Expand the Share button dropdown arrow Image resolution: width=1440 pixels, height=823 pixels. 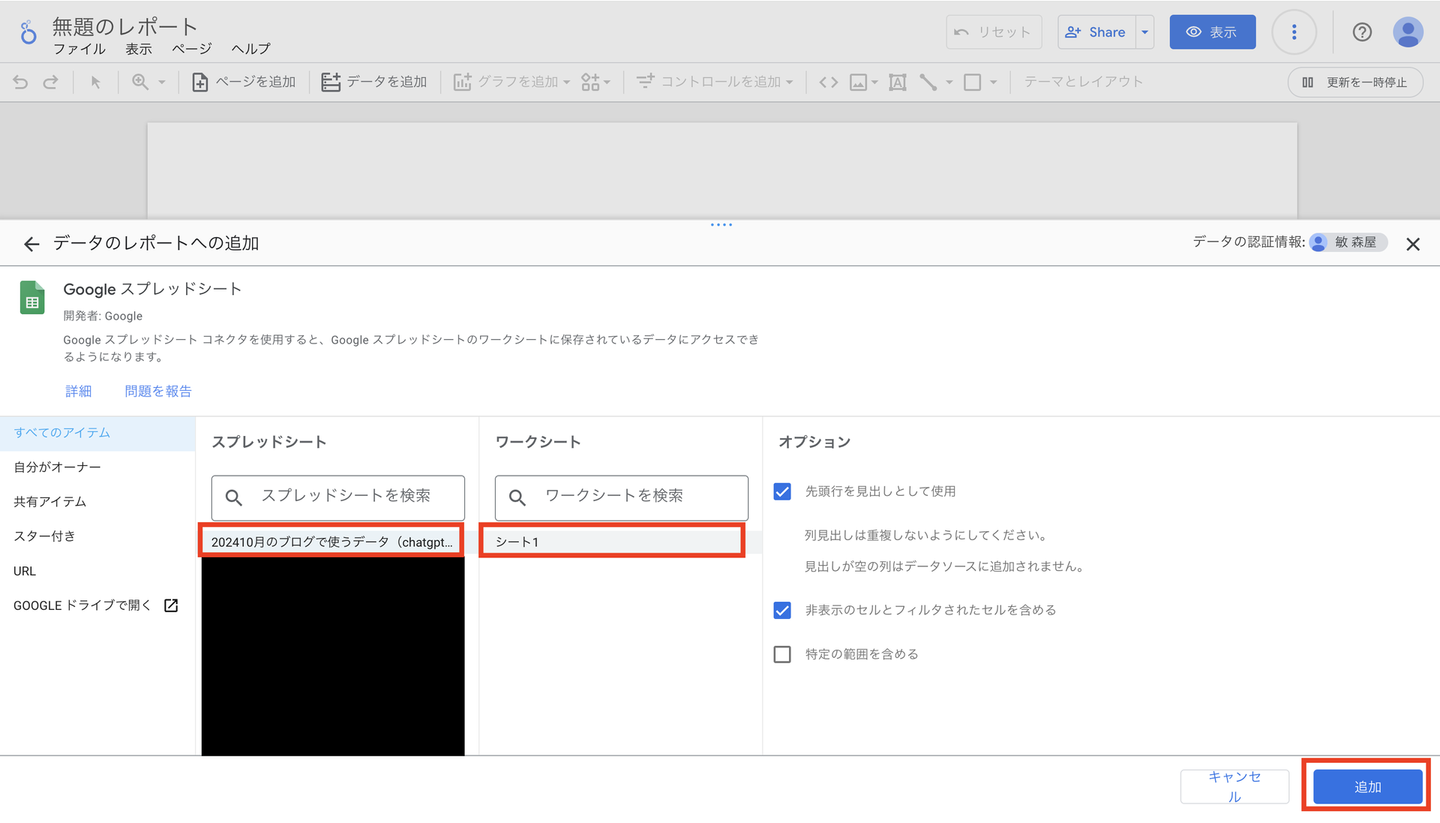pyautogui.click(x=1145, y=32)
